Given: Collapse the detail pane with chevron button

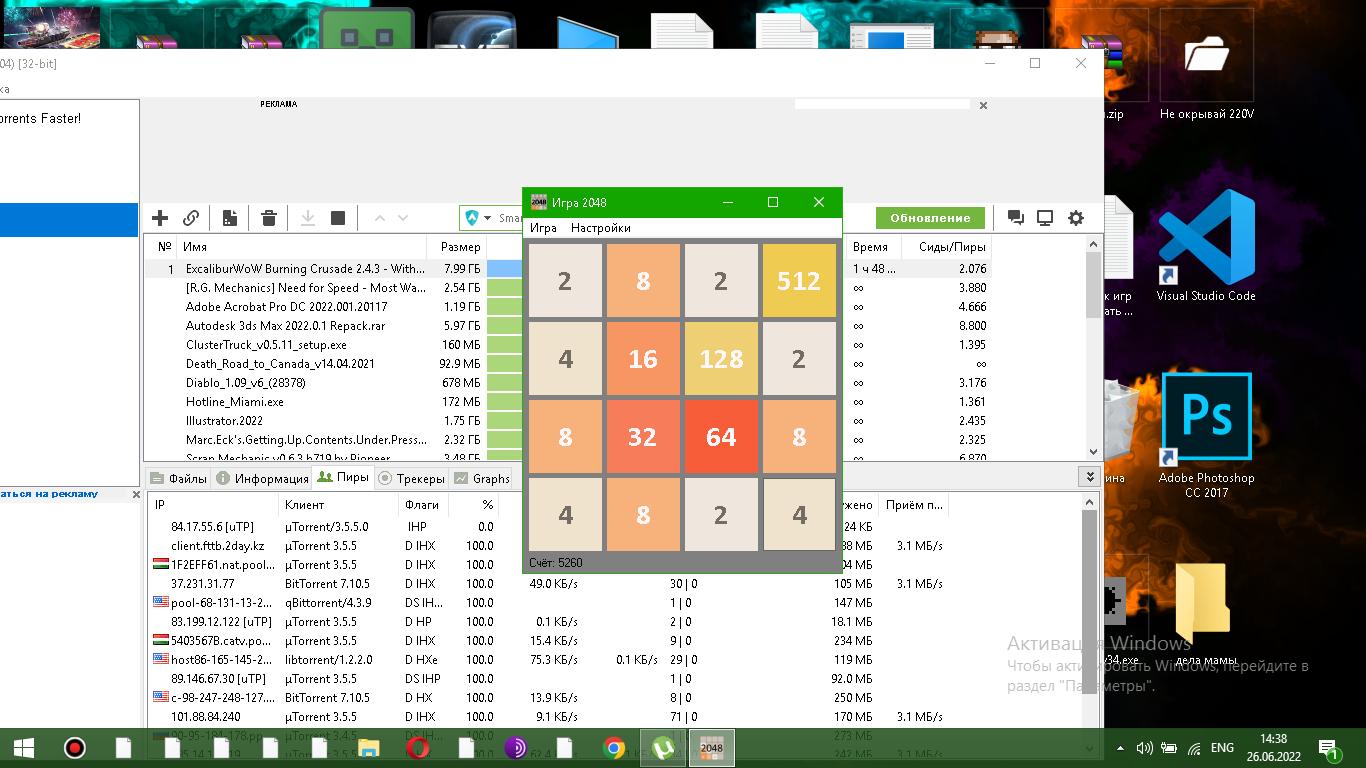Looking at the screenshot, I should [x=1089, y=477].
